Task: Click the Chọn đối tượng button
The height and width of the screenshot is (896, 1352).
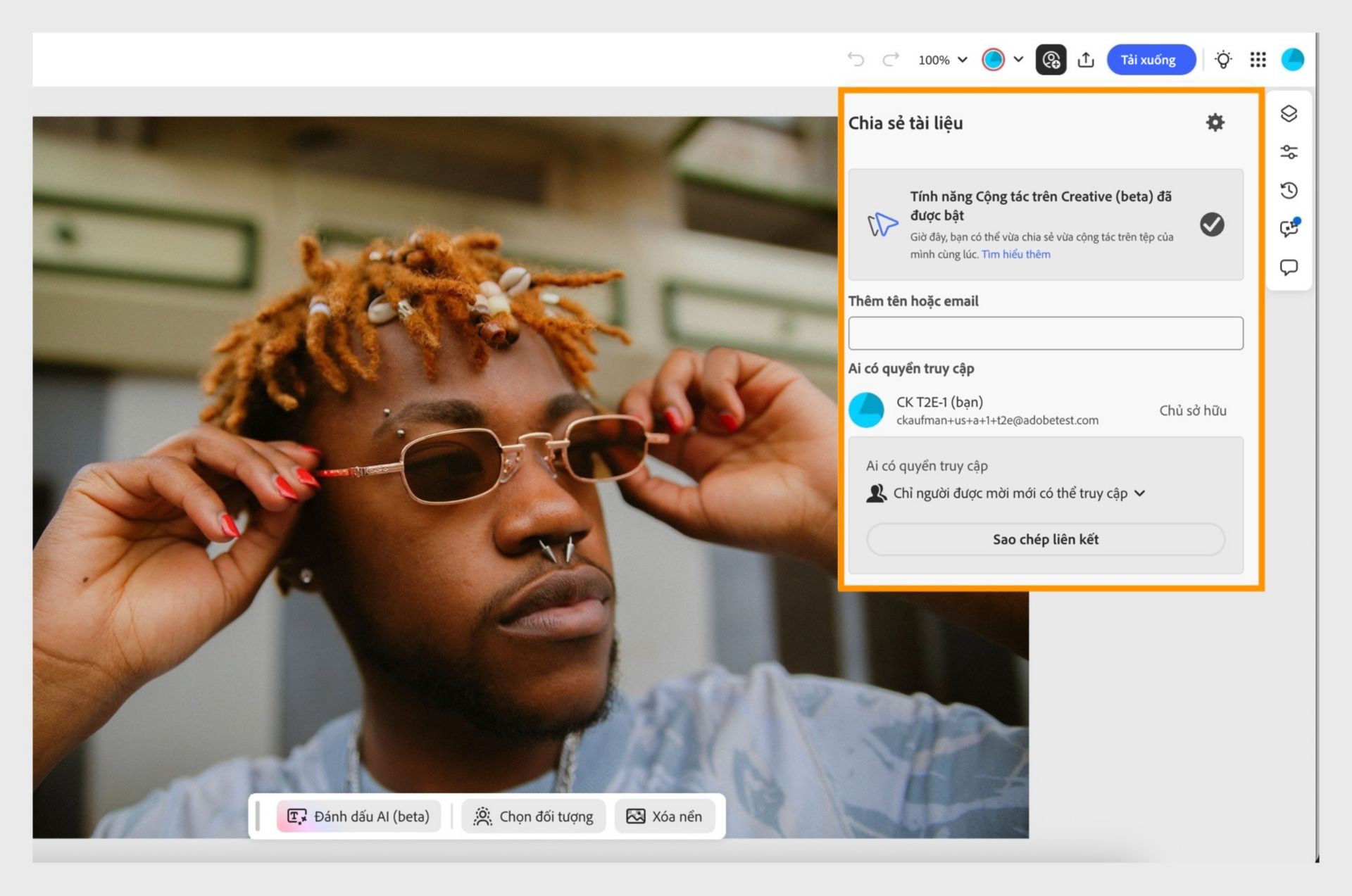Action: click(x=534, y=816)
